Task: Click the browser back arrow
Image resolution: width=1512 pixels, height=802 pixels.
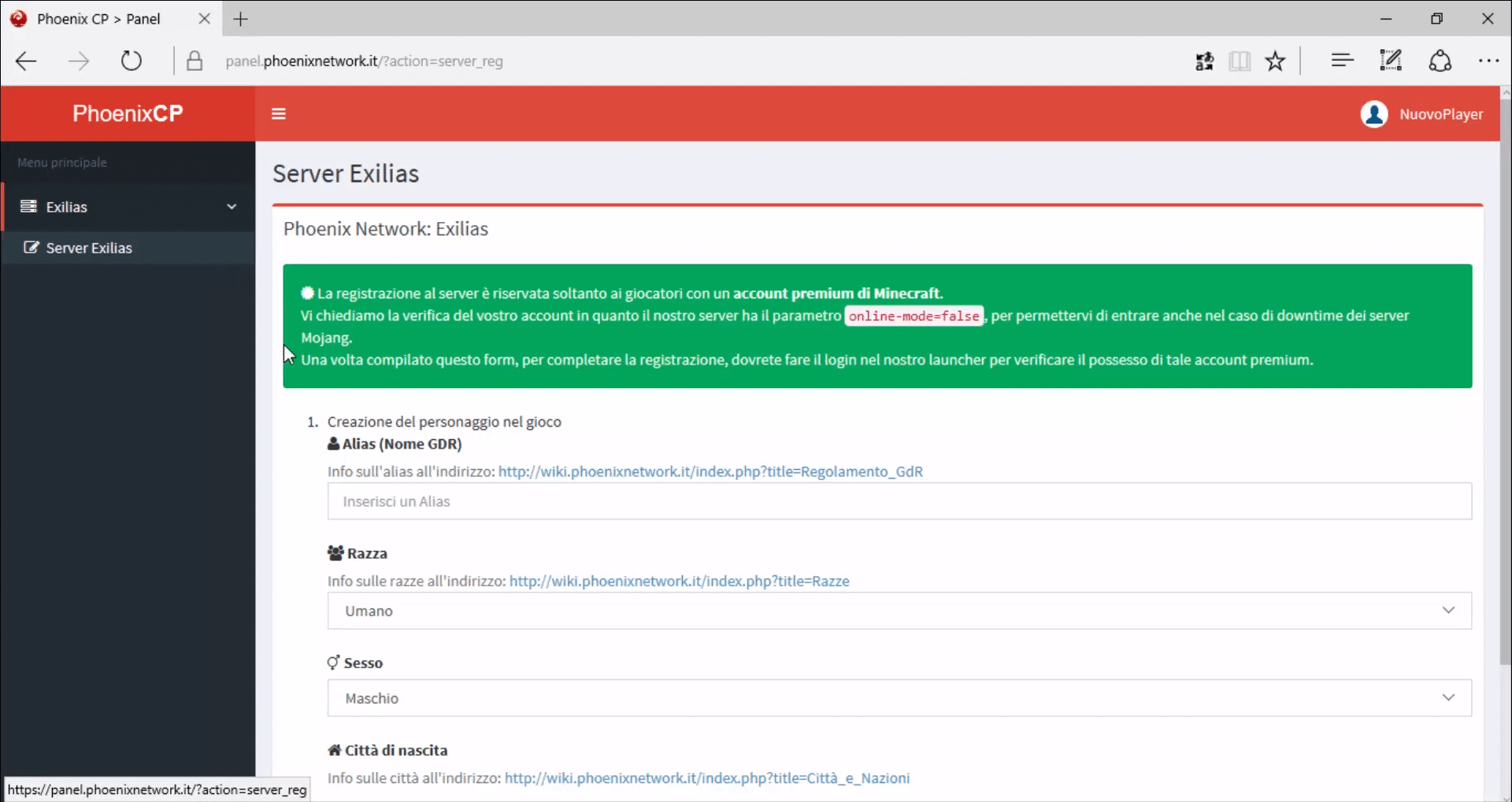Action: (27, 61)
